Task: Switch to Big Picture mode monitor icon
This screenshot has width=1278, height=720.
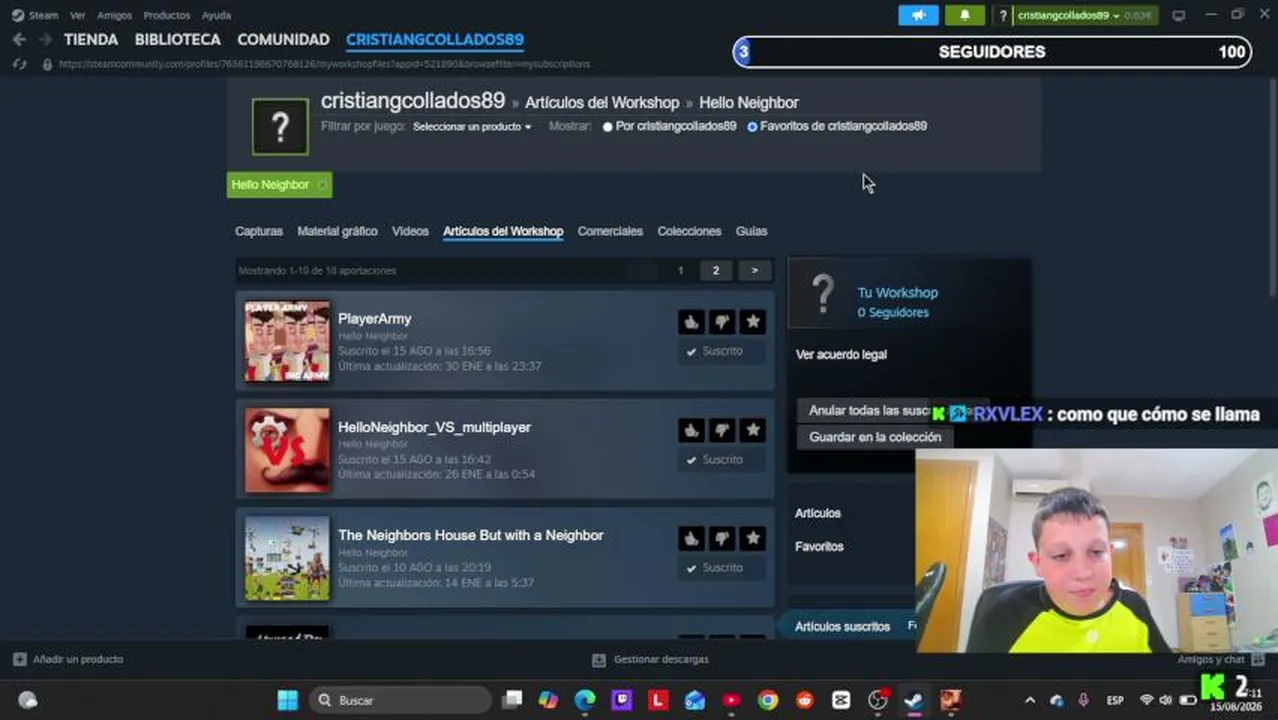Action: tap(1179, 15)
